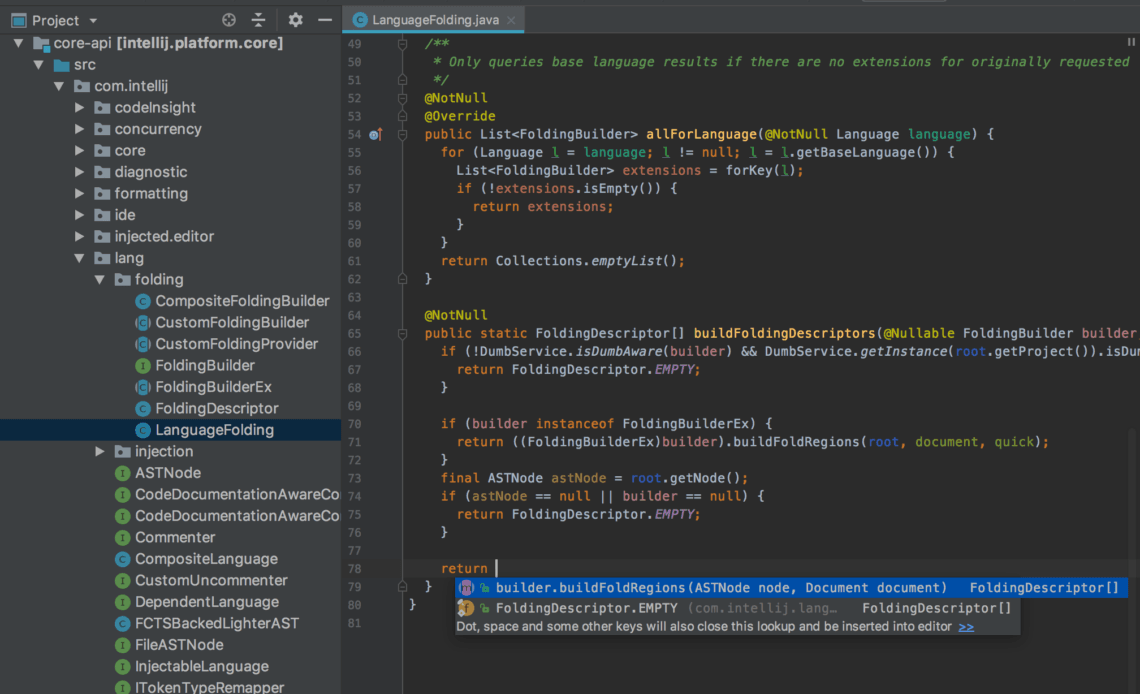Click the Locate/scroll-from-source target icon
This screenshot has width=1140, height=694.
click(229, 20)
